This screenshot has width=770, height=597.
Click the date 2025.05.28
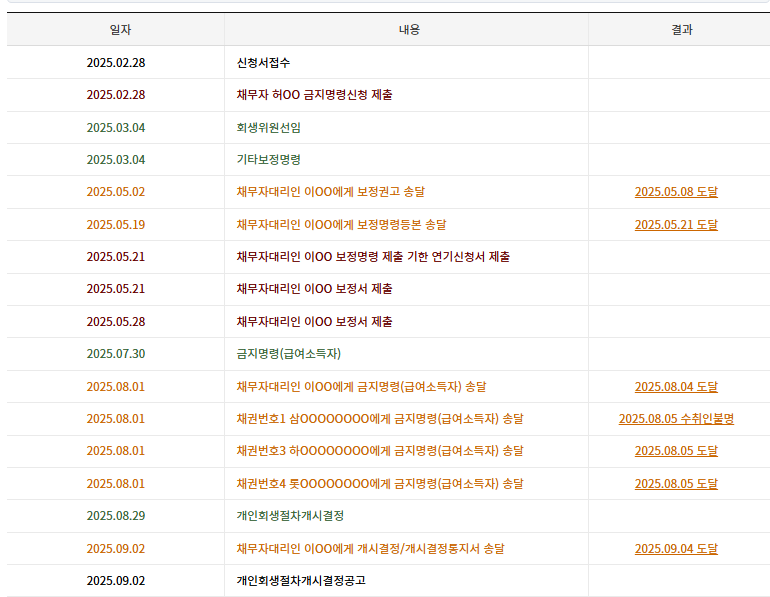[116, 322]
